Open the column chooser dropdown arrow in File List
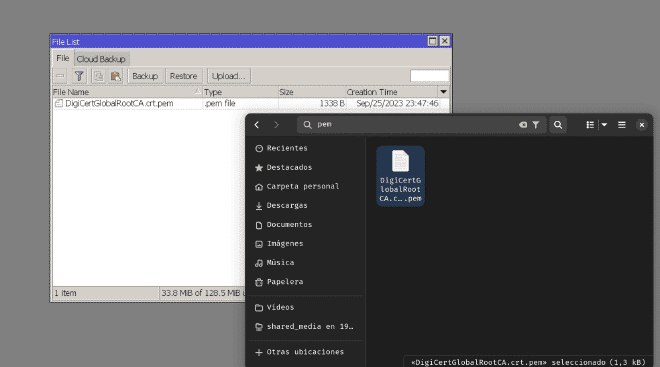The width and height of the screenshot is (660, 367). coord(443,92)
